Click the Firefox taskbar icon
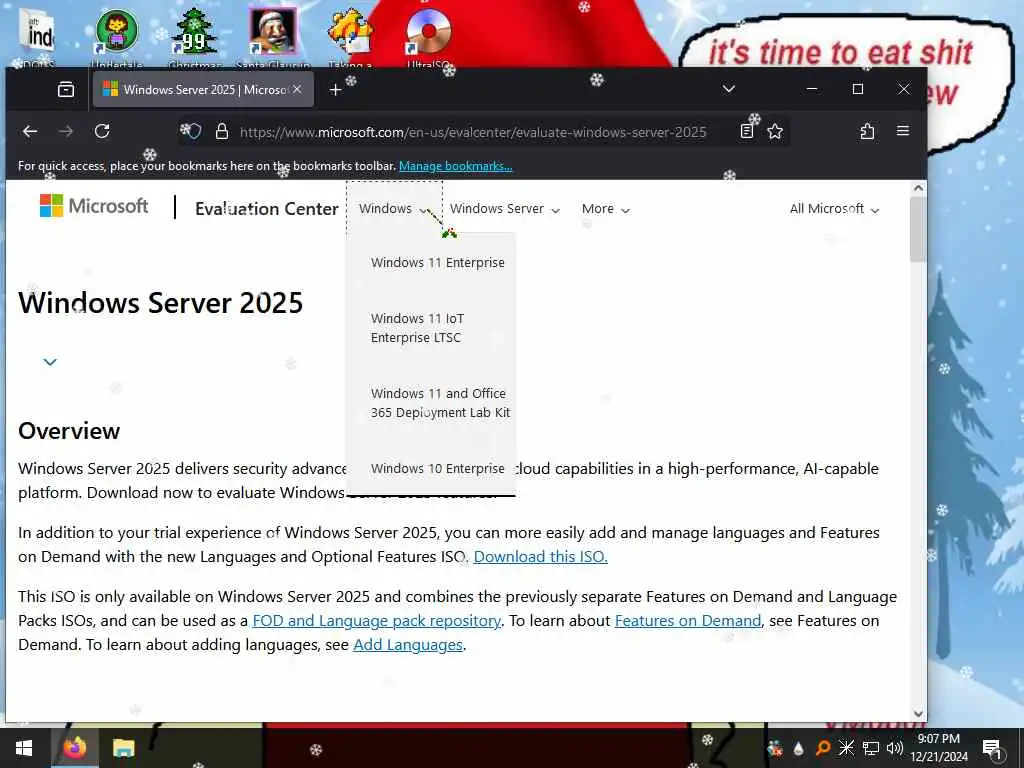This screenshot has width=1024, height=768. 74,748
